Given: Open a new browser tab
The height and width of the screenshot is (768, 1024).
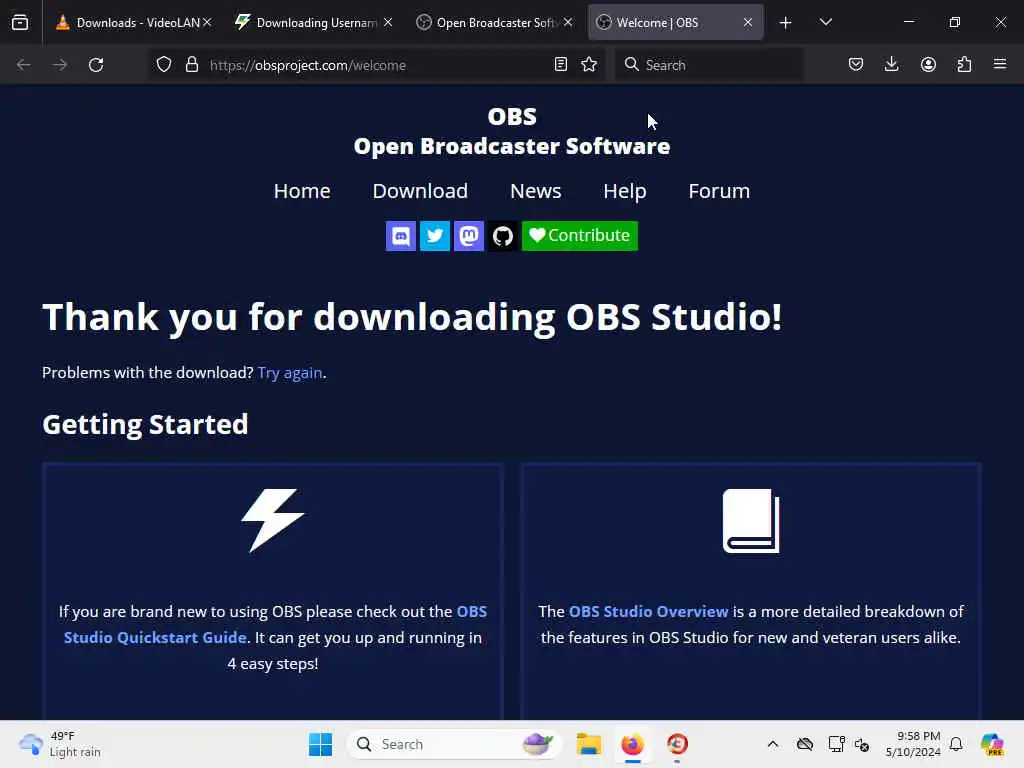Looking at the screenshot, I should coord(786,23).
